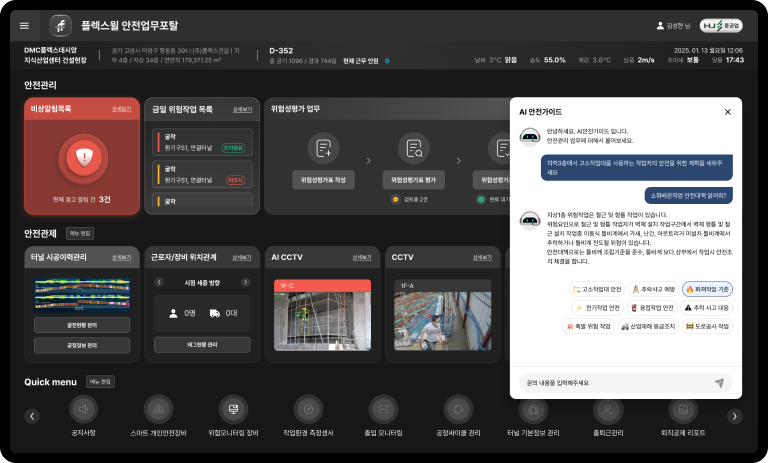Open 상세보기 link in 근로자/장비 위치관제

click(x=241, y=258)
